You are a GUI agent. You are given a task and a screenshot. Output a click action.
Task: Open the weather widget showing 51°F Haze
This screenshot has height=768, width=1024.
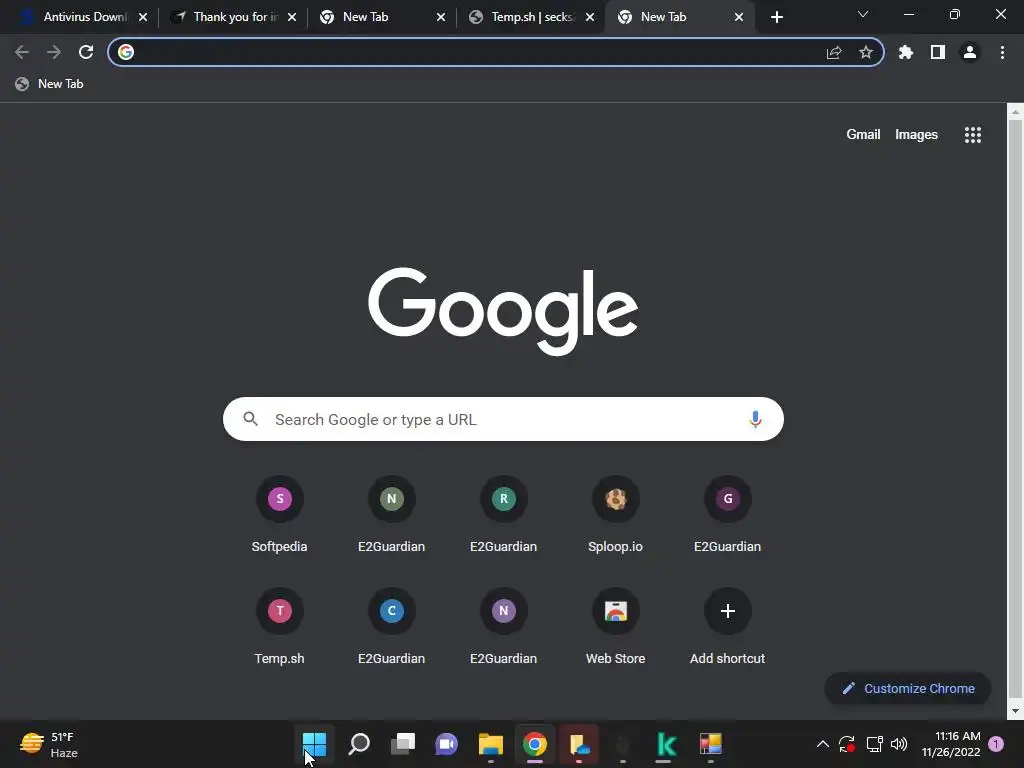pos(49,744)
